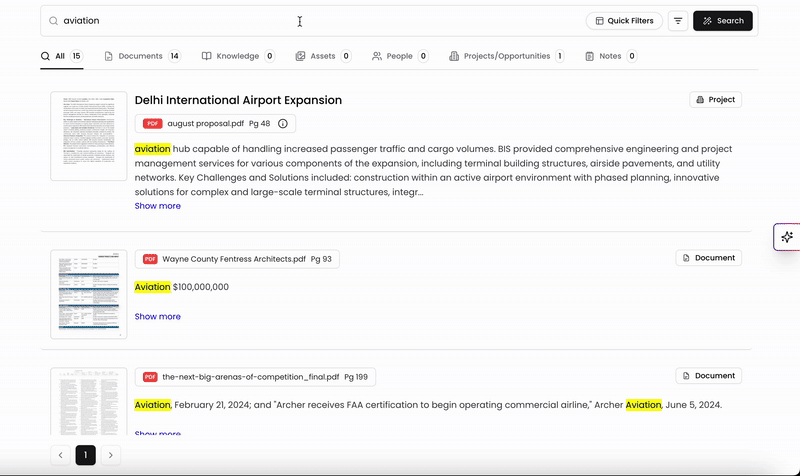800x476 pixels.
Task: Click Document tag on Wayne County result
Action: [x=709, y=258]
